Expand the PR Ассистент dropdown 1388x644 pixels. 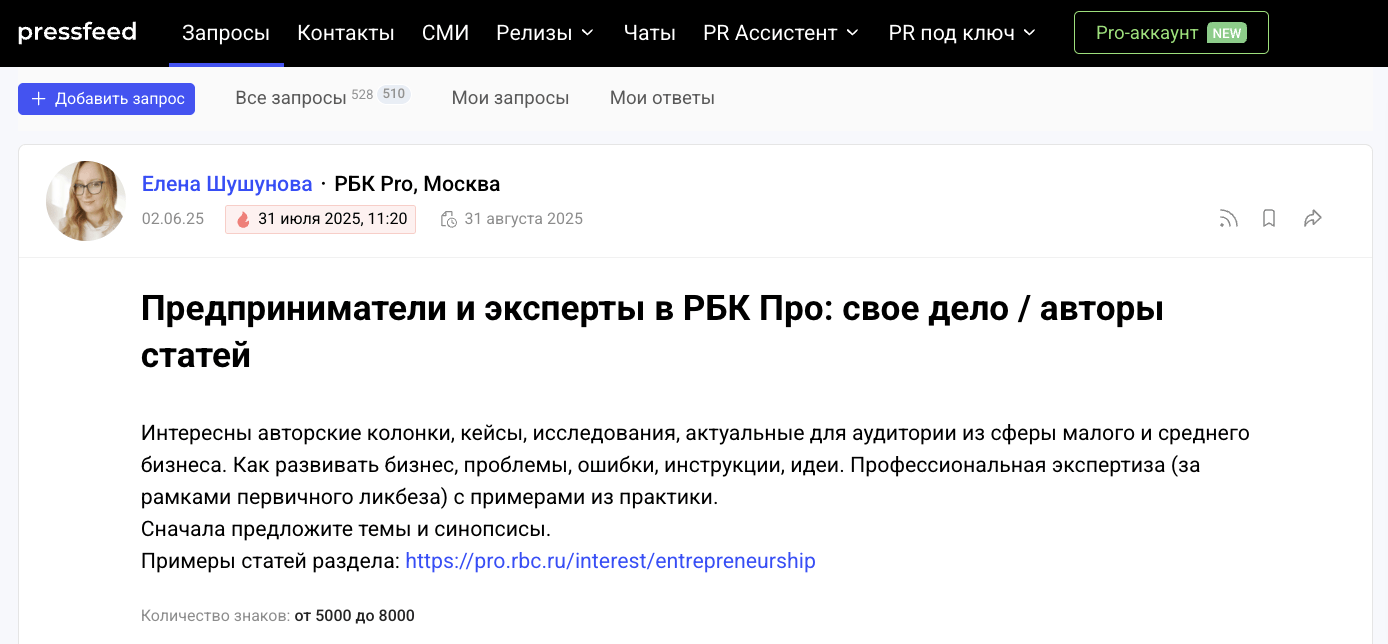coord(781,33)
